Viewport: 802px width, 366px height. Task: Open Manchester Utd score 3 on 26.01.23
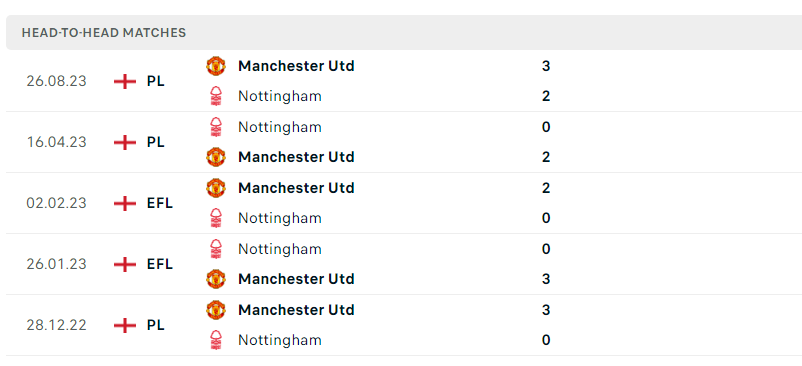click(546, 279)
